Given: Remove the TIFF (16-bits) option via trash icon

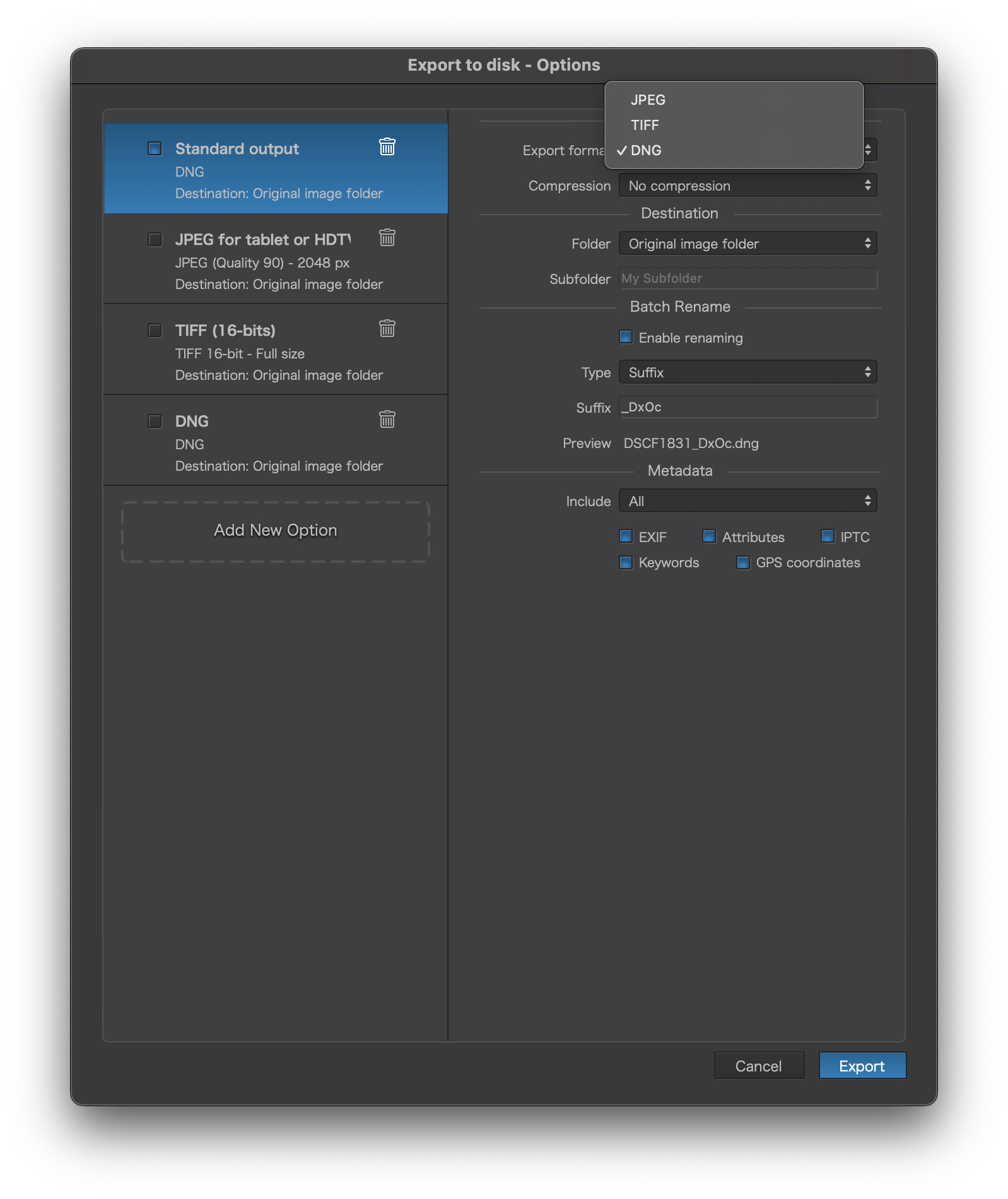Looking at the screenshot, I should pyautogui.click(x=387, y=329).
